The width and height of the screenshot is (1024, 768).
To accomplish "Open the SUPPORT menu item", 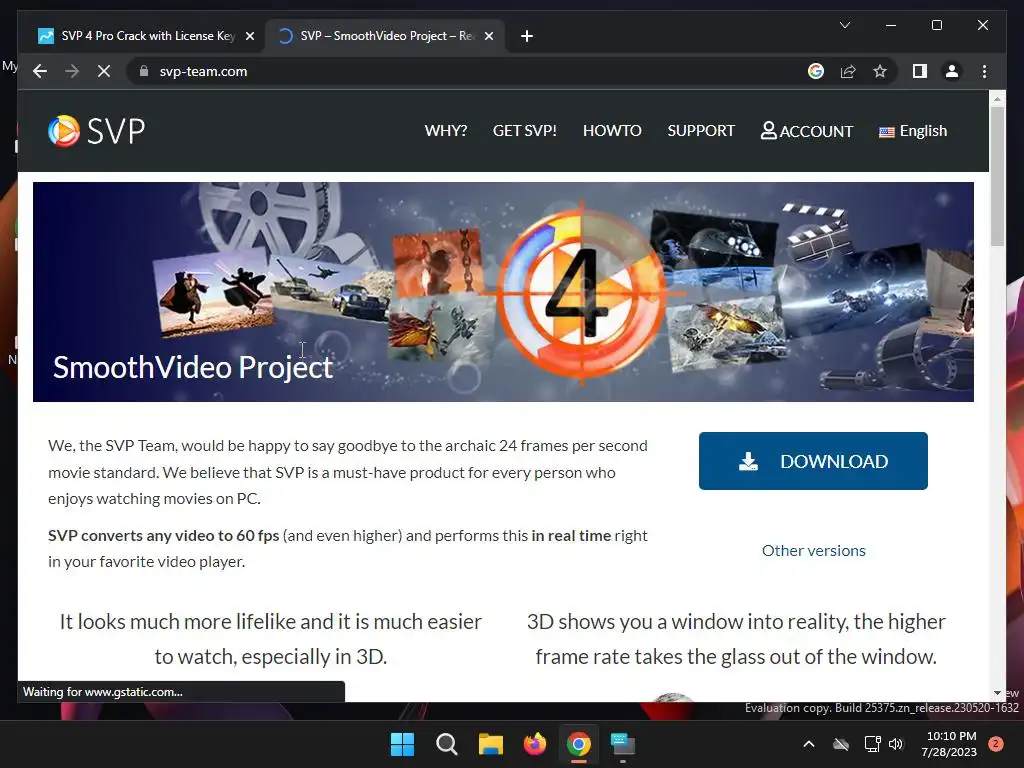I will coord(701,131).
